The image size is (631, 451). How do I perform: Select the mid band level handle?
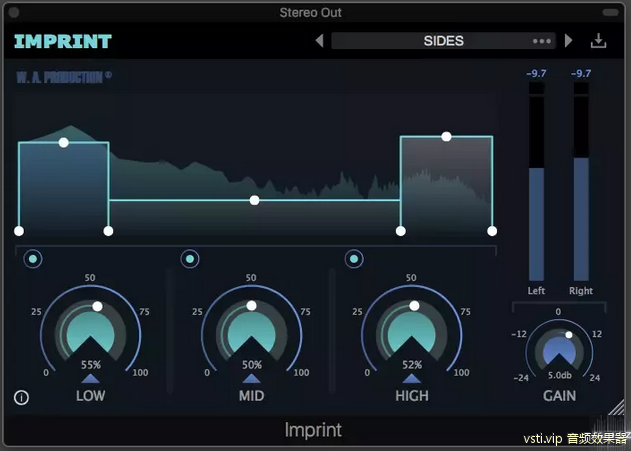pyautogui.click(x=254, y=200)
